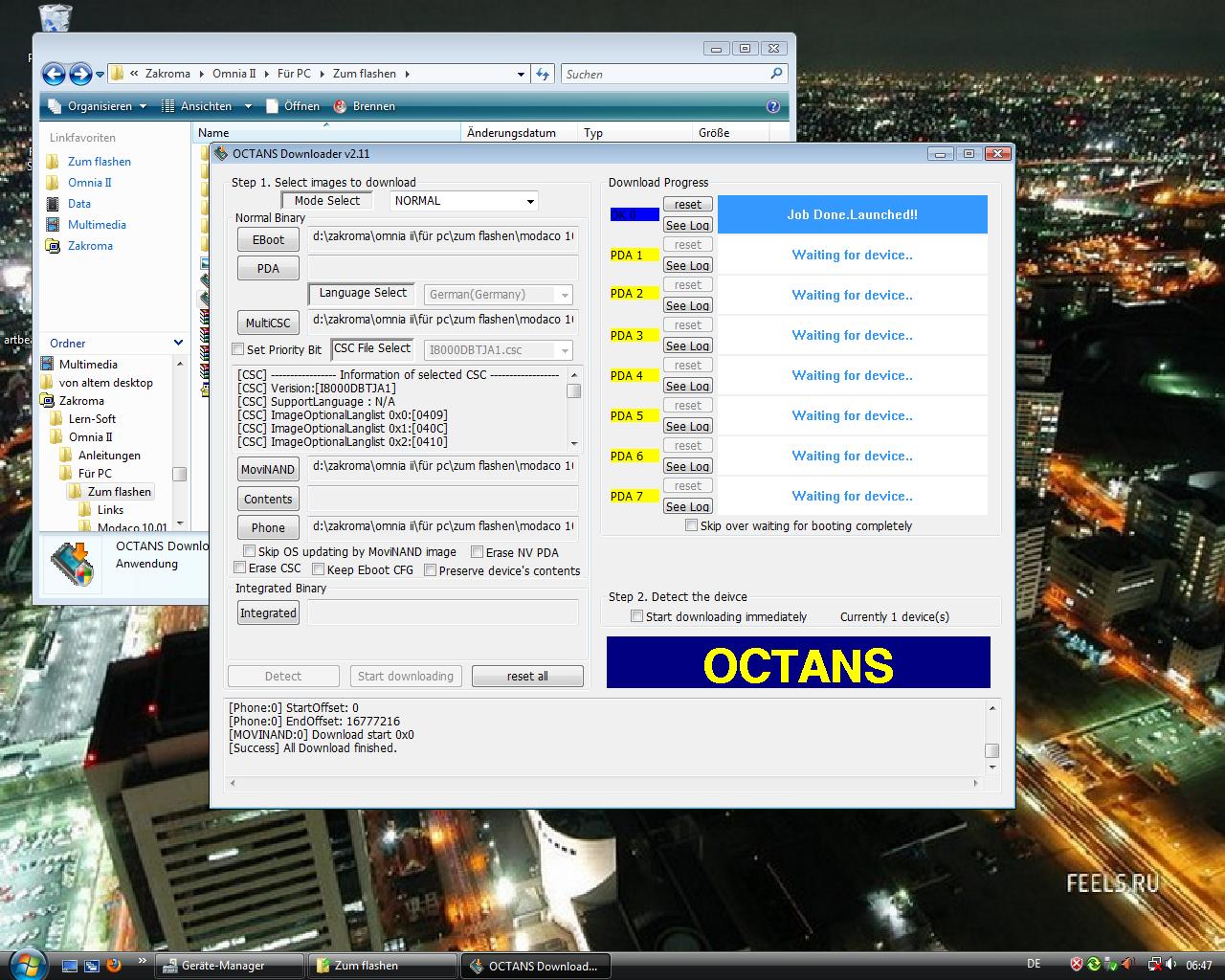
Task: Sort by the Größe column header
Action: [x=731, y=133]
